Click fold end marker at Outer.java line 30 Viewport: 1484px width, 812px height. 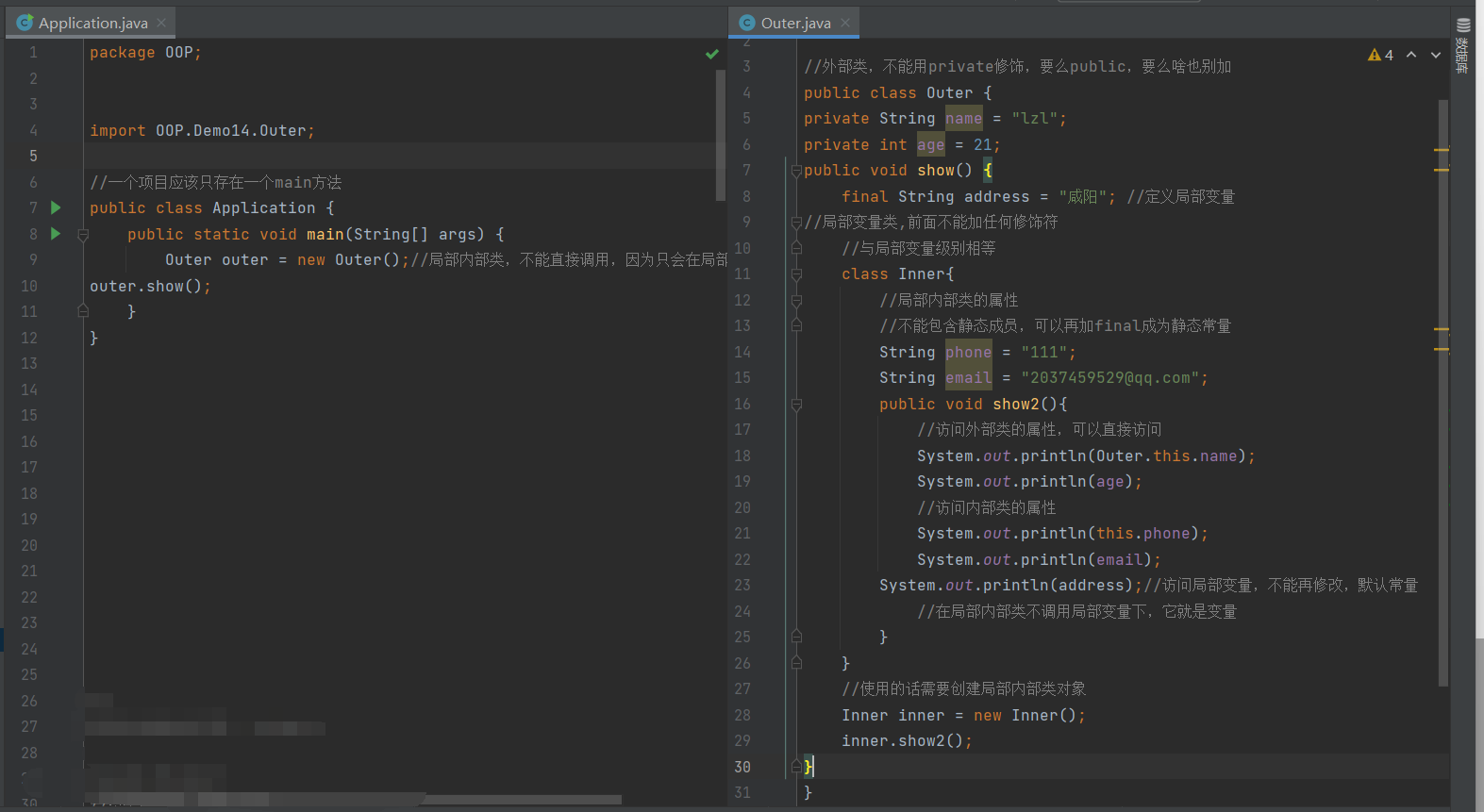pyautogui.click(x=796, y=767)
